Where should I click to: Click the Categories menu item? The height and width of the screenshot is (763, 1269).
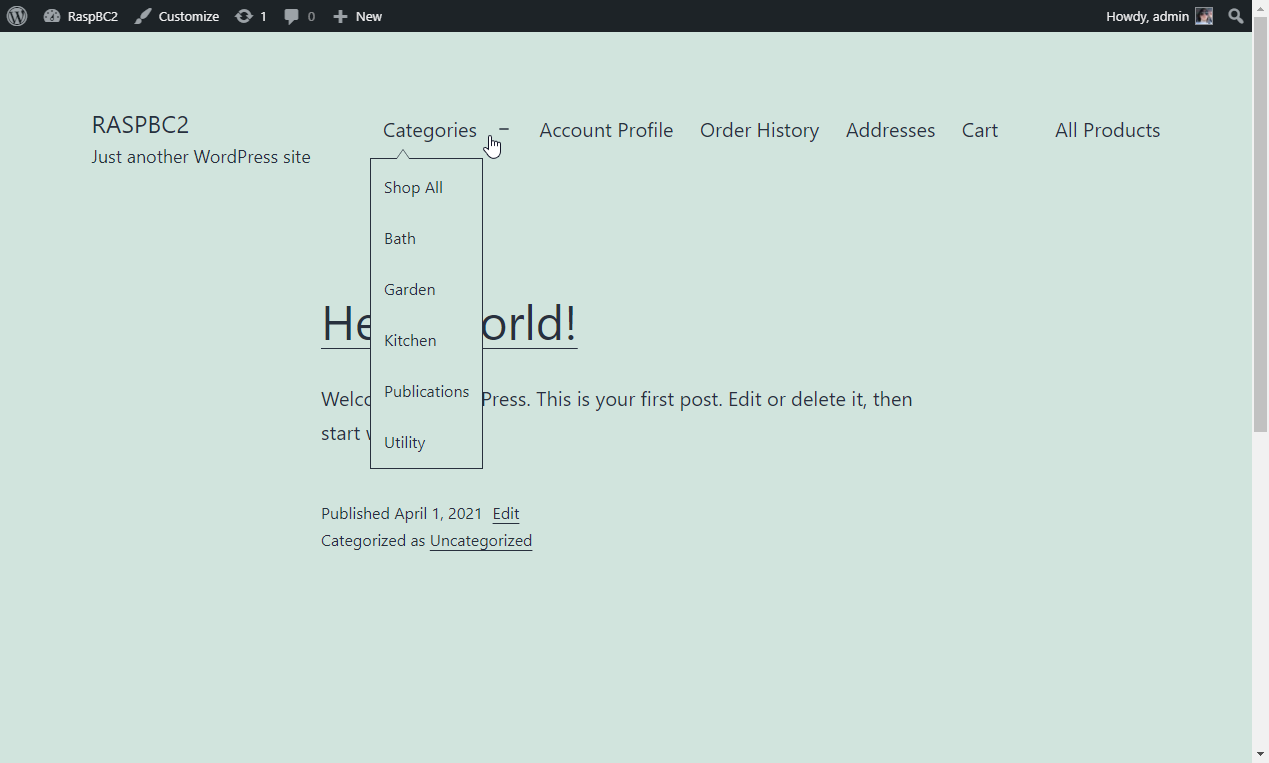(429, 130)
